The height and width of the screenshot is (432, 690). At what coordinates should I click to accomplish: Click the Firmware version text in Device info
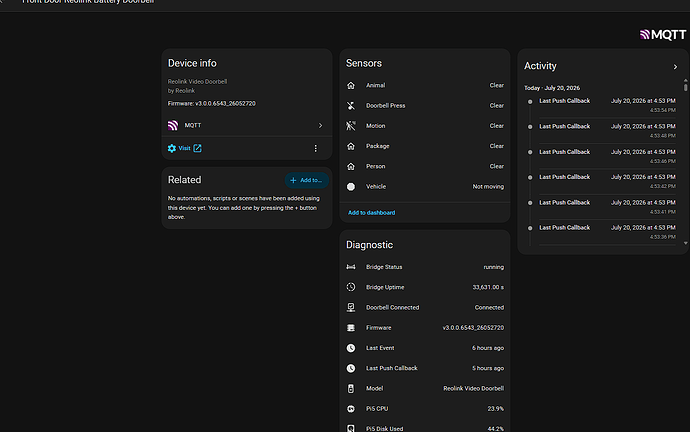point(212,104)
